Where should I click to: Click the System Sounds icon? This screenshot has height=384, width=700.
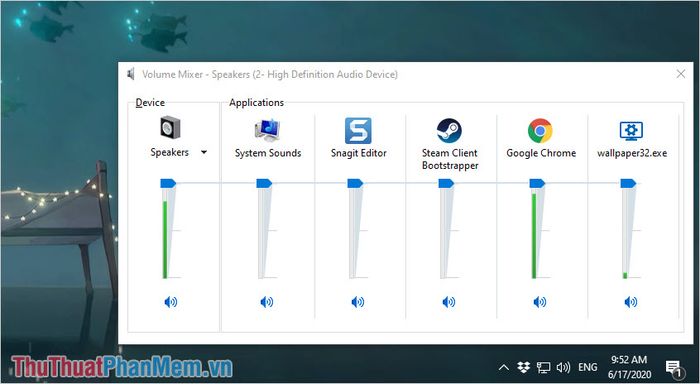pos(267,130)
